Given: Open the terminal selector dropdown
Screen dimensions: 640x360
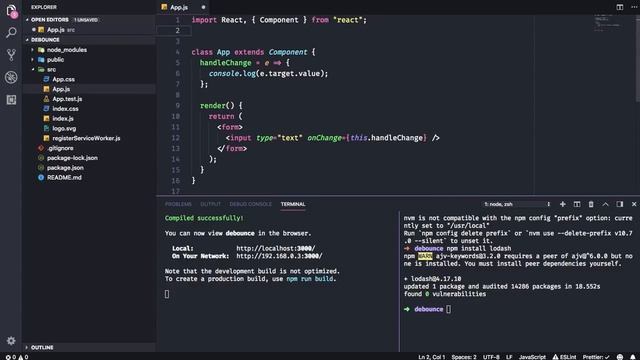Looking at the screenshot, I should click(x=517, y=204).
